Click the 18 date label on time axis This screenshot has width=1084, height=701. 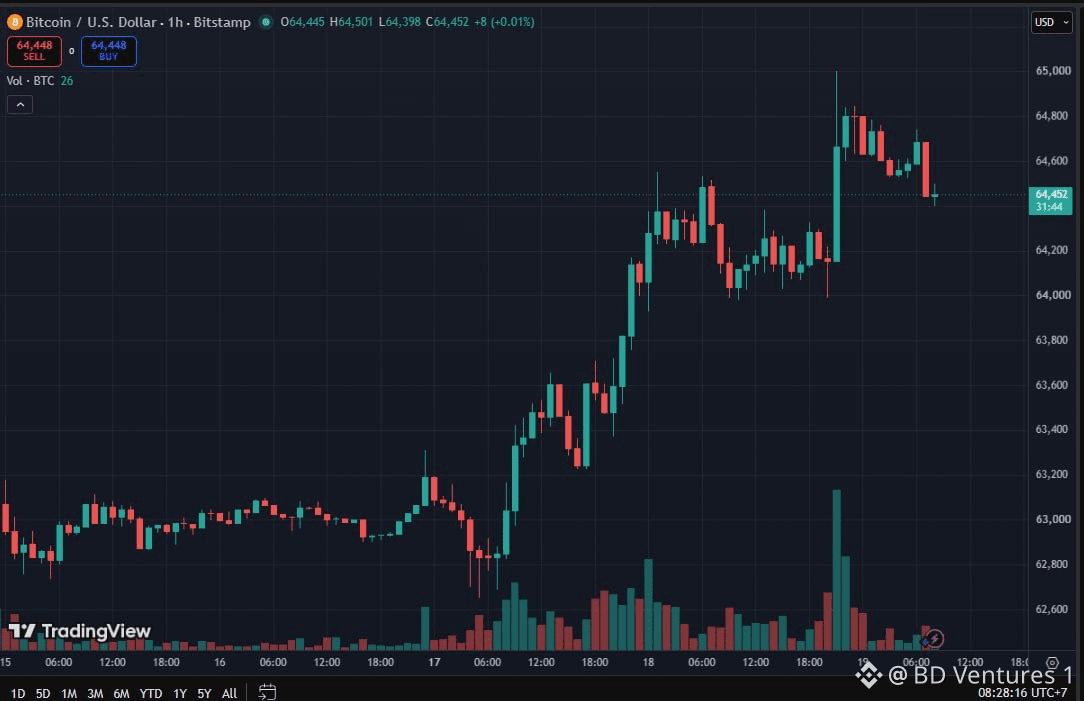coord(648,662)
